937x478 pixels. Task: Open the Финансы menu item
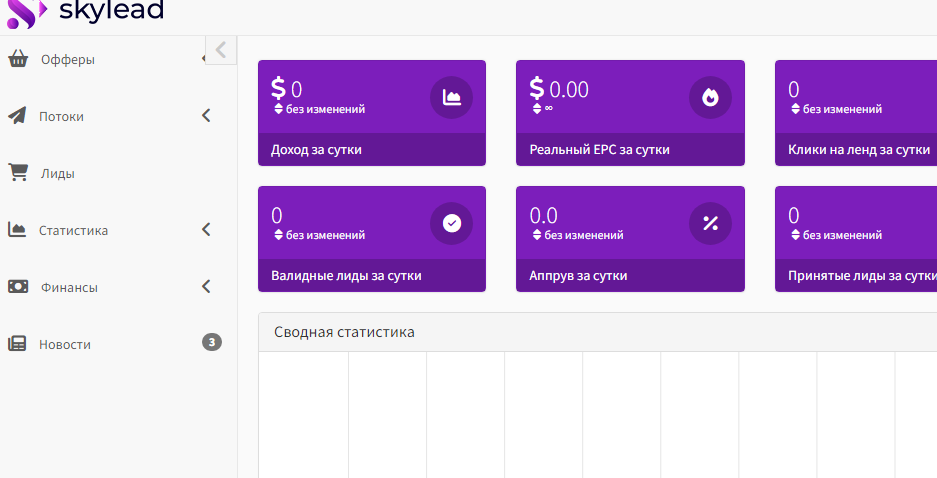click(x=69, y=287)
